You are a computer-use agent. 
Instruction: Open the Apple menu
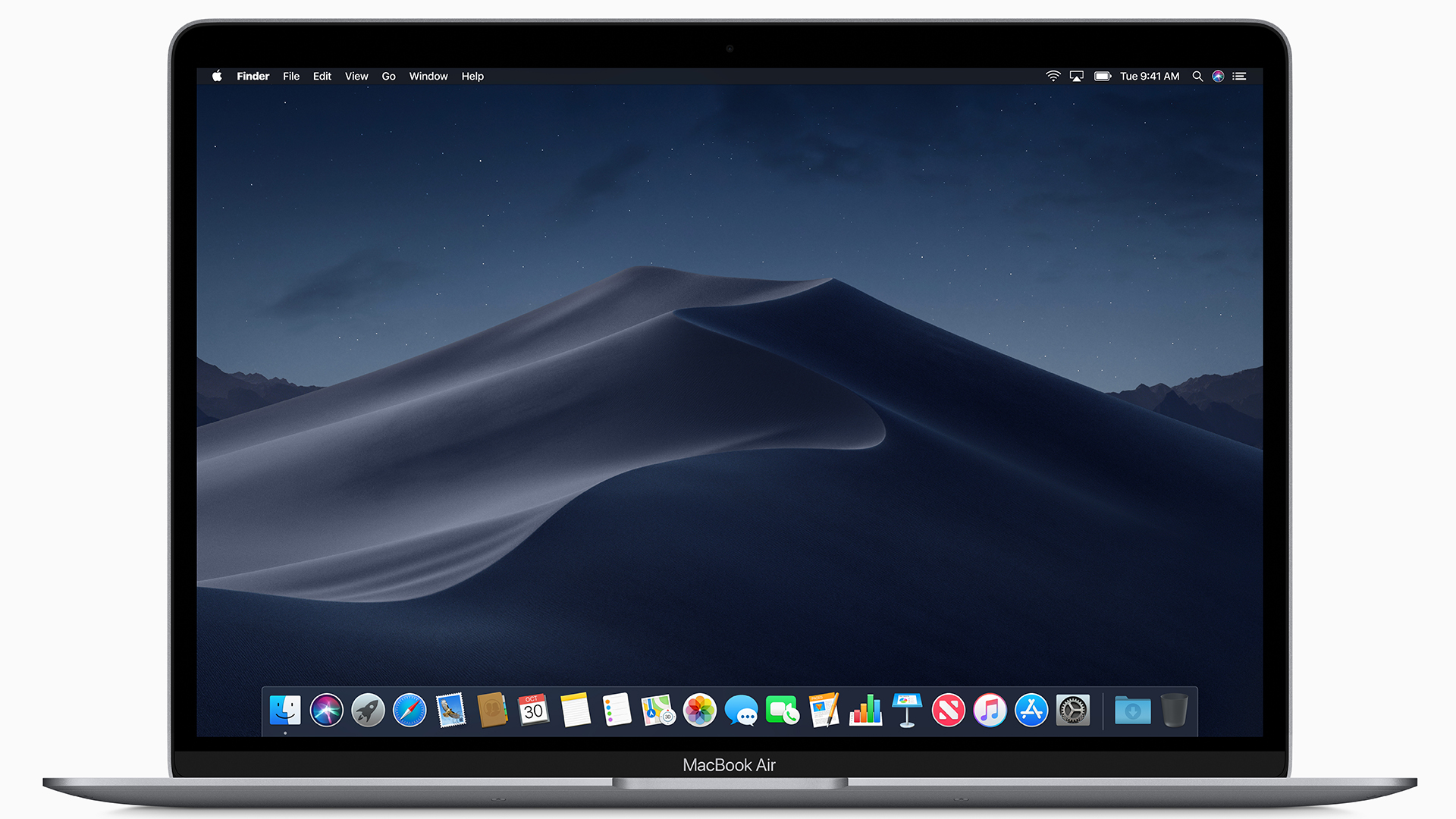pyautogui.click(x=217, y=76)
